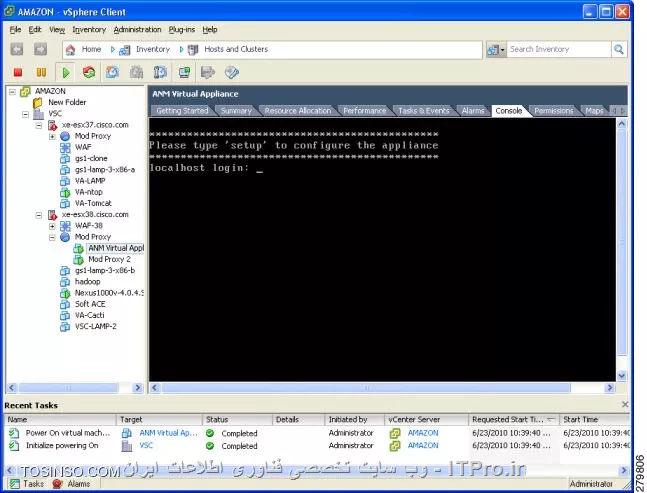This screenshot has width=647, height=493.
Task: Click the search magnifier icon
Action: (x=619, y=50)
